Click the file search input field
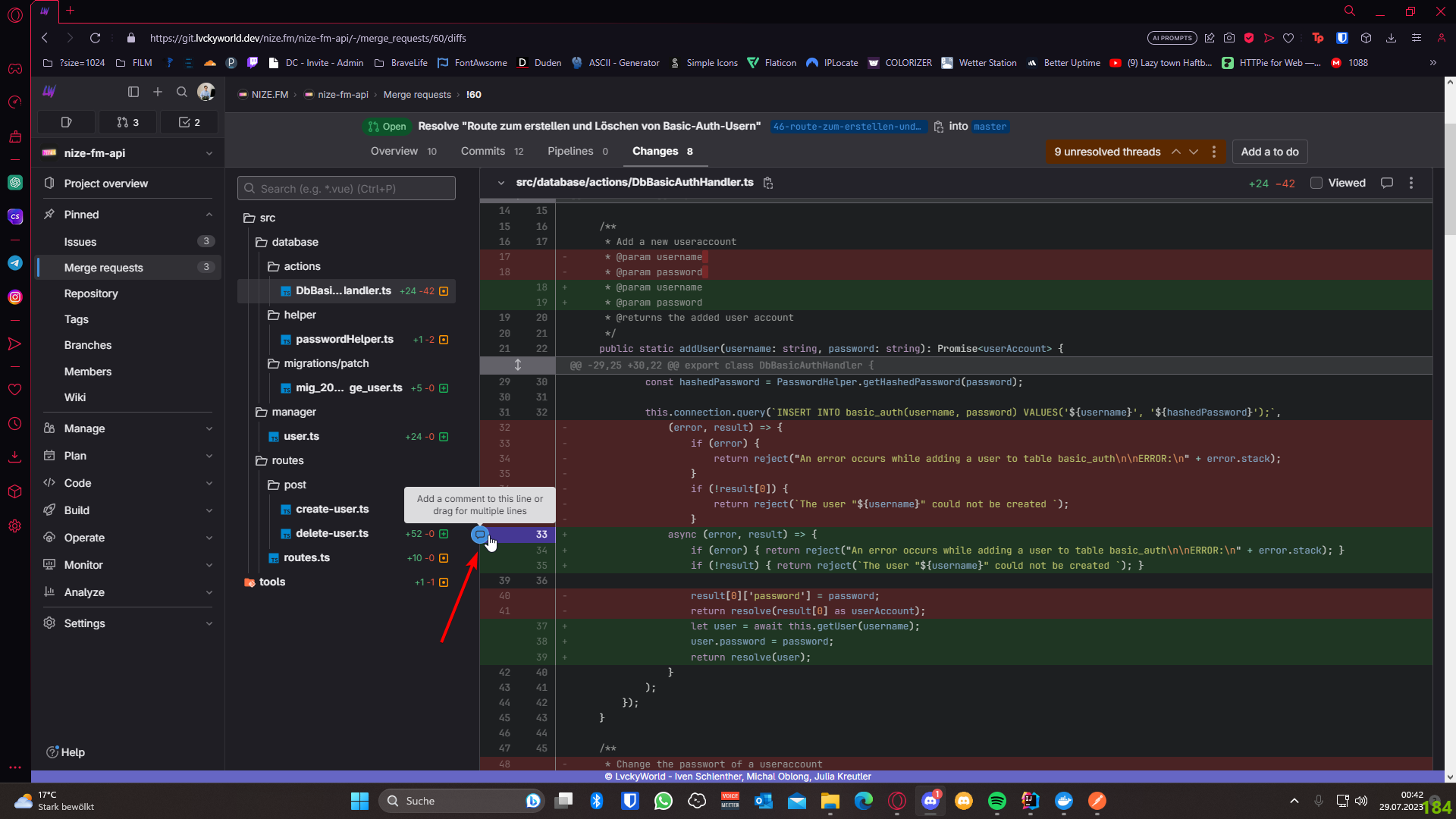1456x819 pixels. [x=347, y=189]
